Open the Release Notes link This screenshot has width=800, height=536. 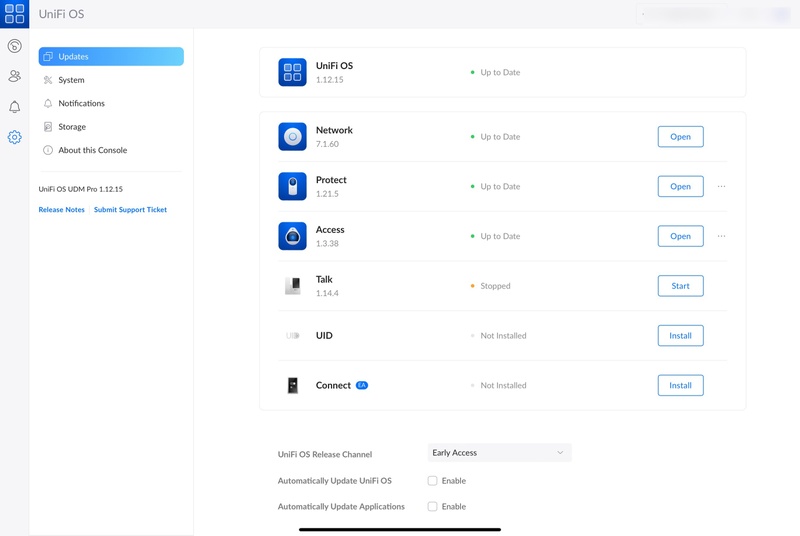[62, 210]
